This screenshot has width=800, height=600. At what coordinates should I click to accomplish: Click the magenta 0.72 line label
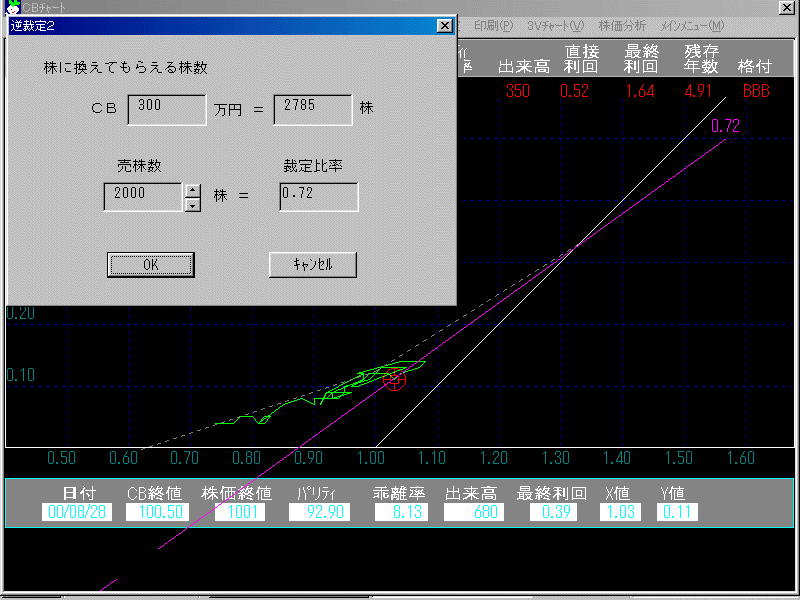click(725, 126)
